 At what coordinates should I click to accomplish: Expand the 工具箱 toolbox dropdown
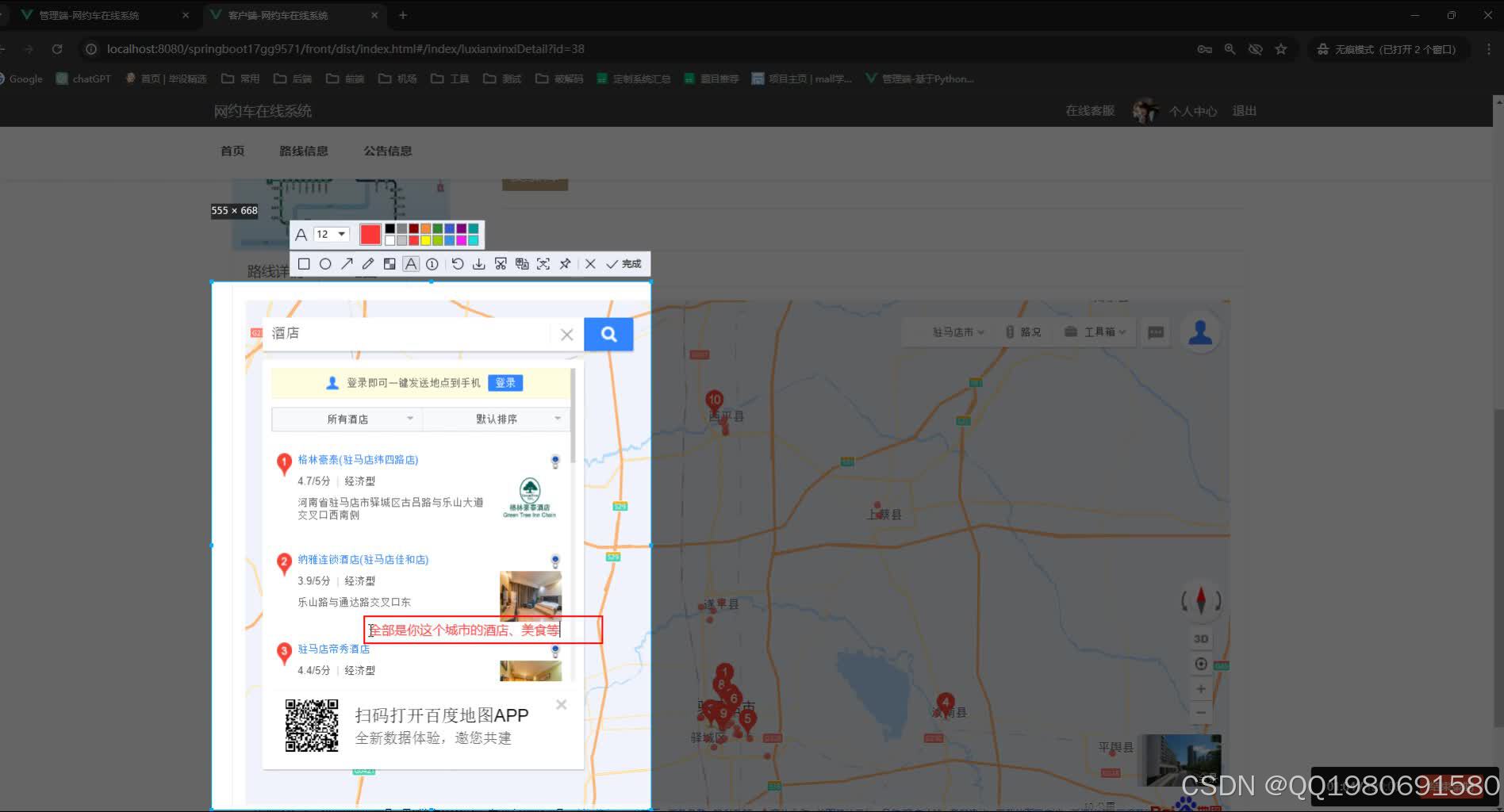click(x=1095, y=331)
